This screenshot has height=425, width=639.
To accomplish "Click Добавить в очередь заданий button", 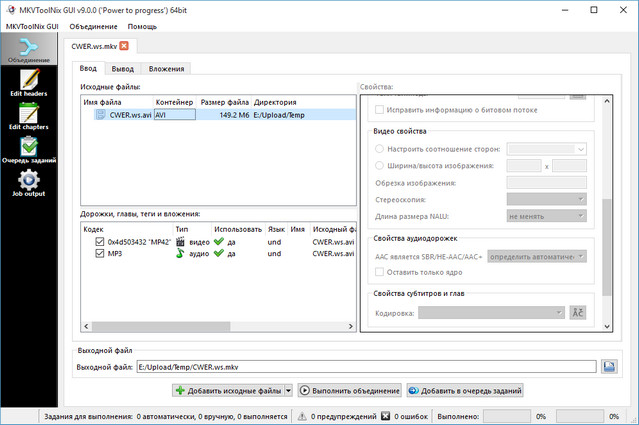I will 465,390.
